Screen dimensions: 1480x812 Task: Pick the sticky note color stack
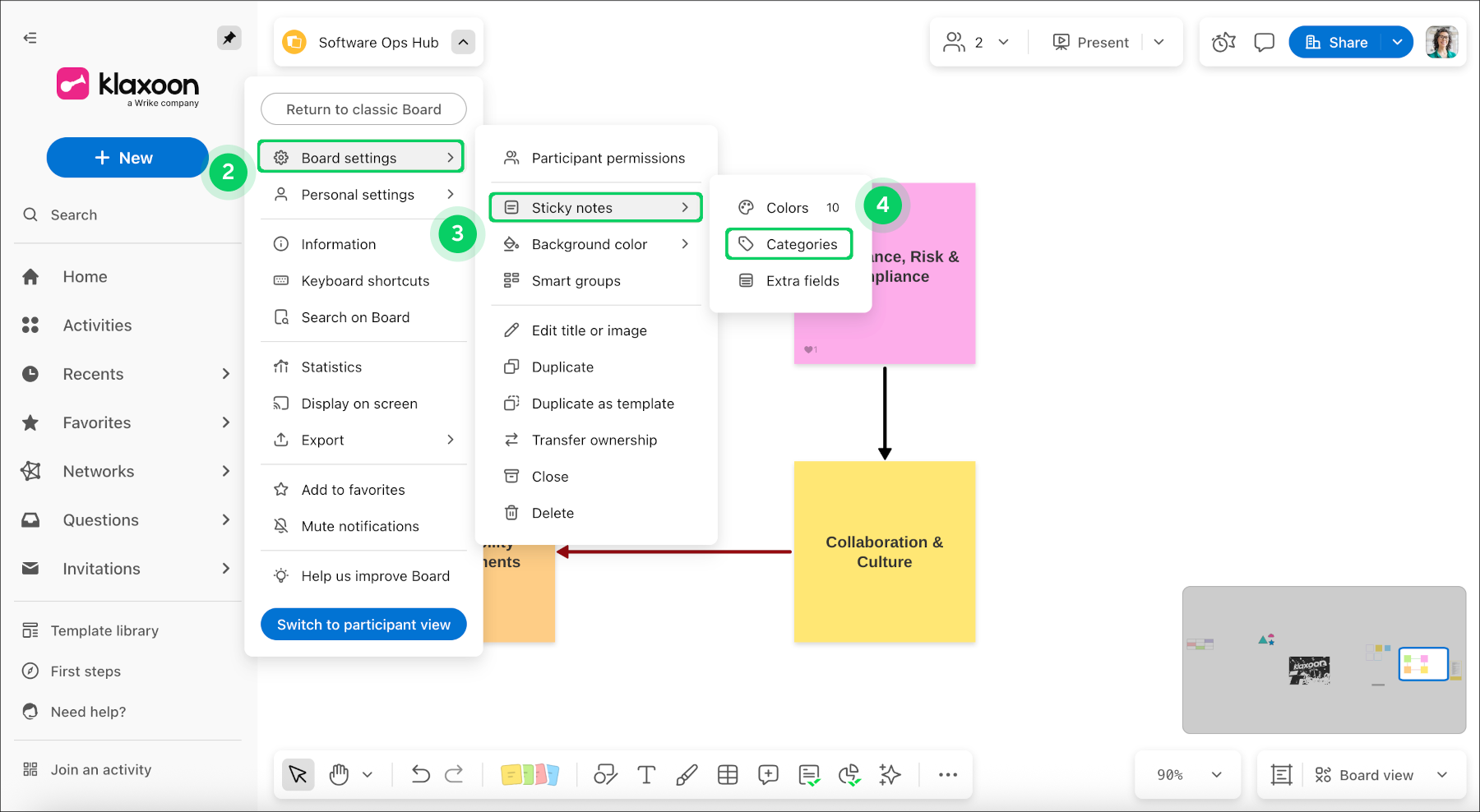pos(530,774)
